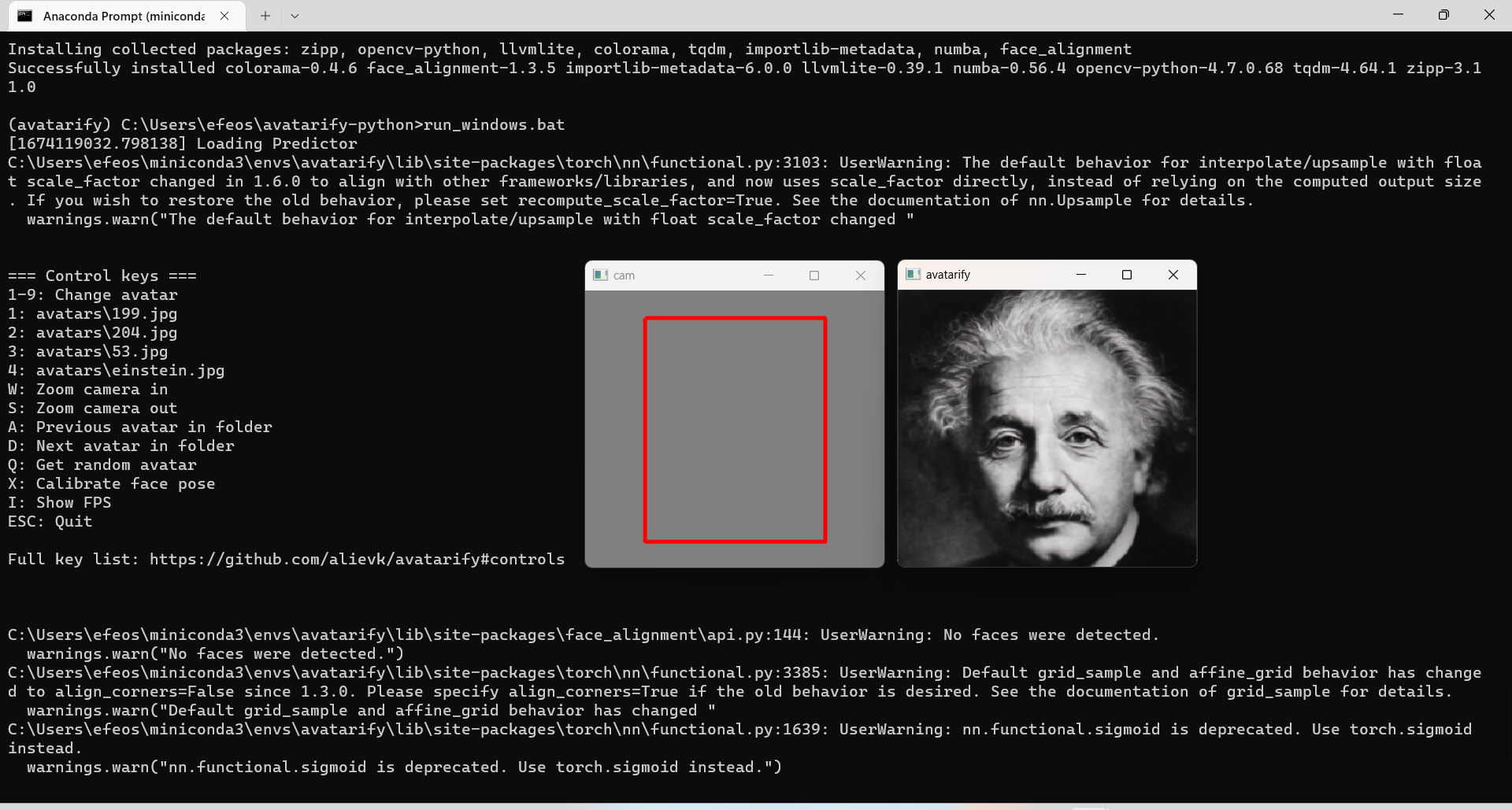
Task: Maximize the avatarify window
Action: point(1127,275)
